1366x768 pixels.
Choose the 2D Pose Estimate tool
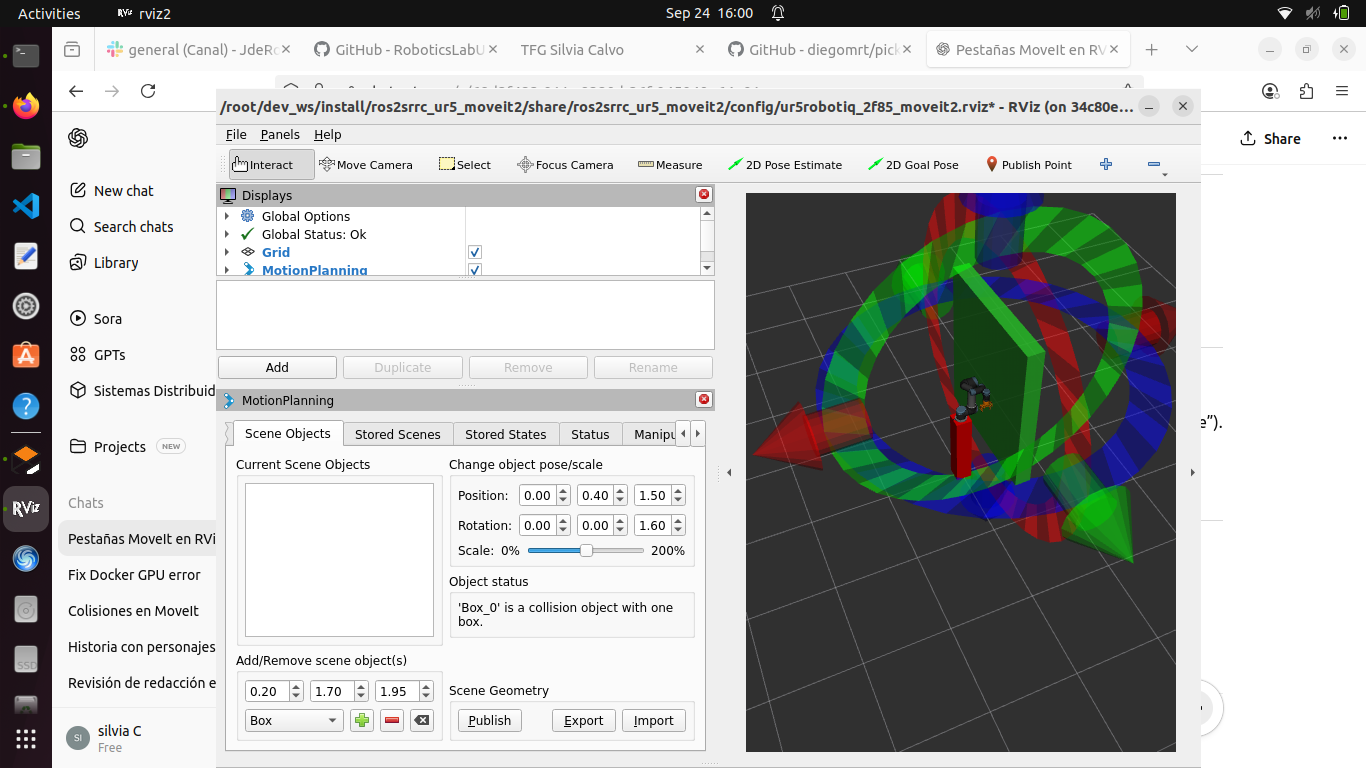(x=785, y=165)
